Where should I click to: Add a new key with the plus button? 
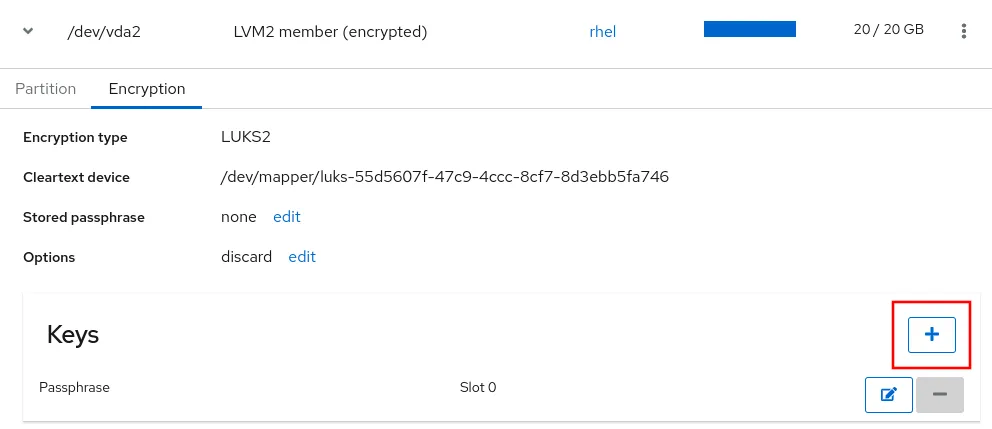pyautogui.click(x=931, y=335)
